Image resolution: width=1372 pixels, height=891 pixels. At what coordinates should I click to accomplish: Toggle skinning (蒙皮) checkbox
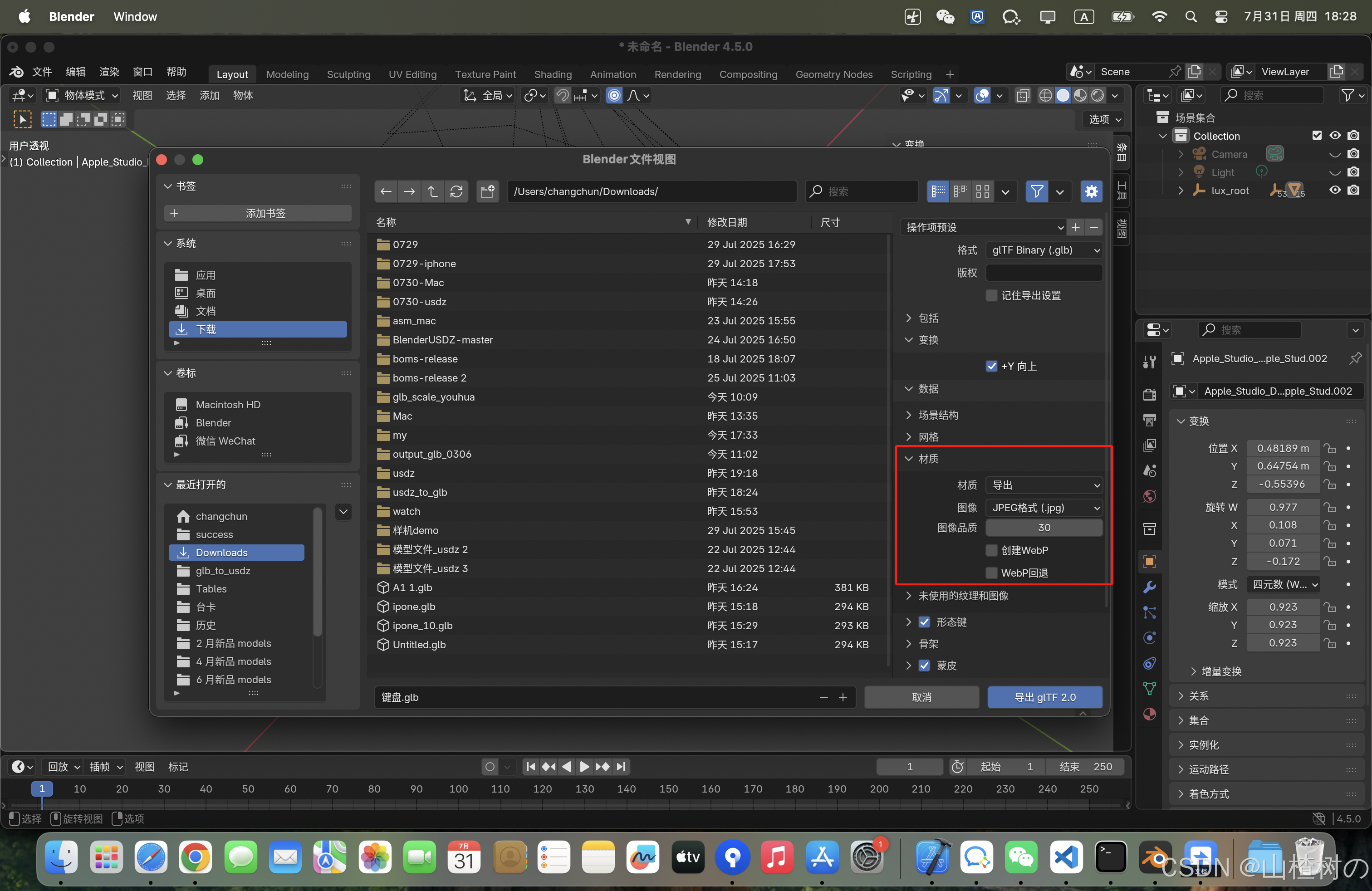(924, 666)
